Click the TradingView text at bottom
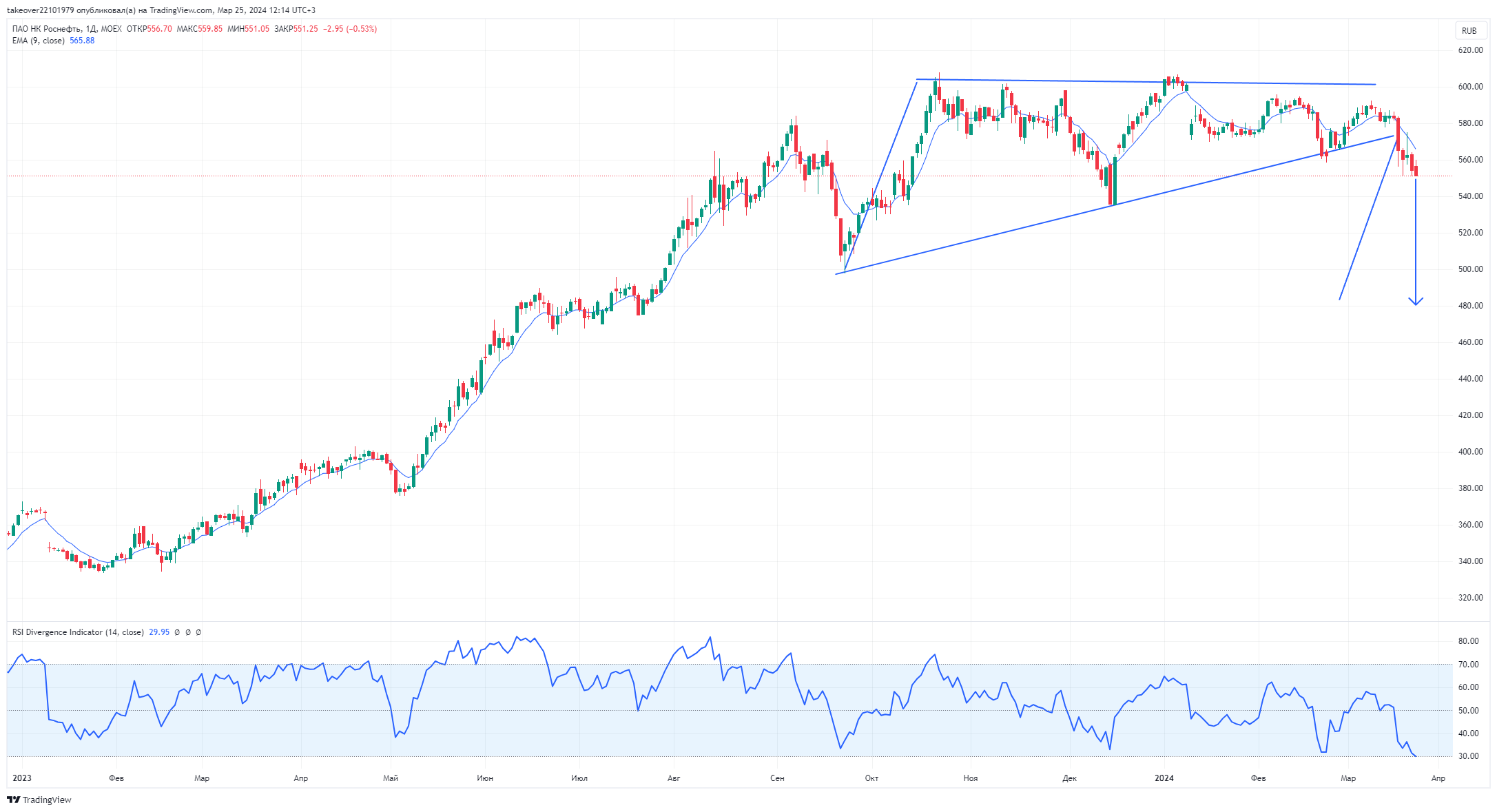1497x812 pixels. pos(47,800)
